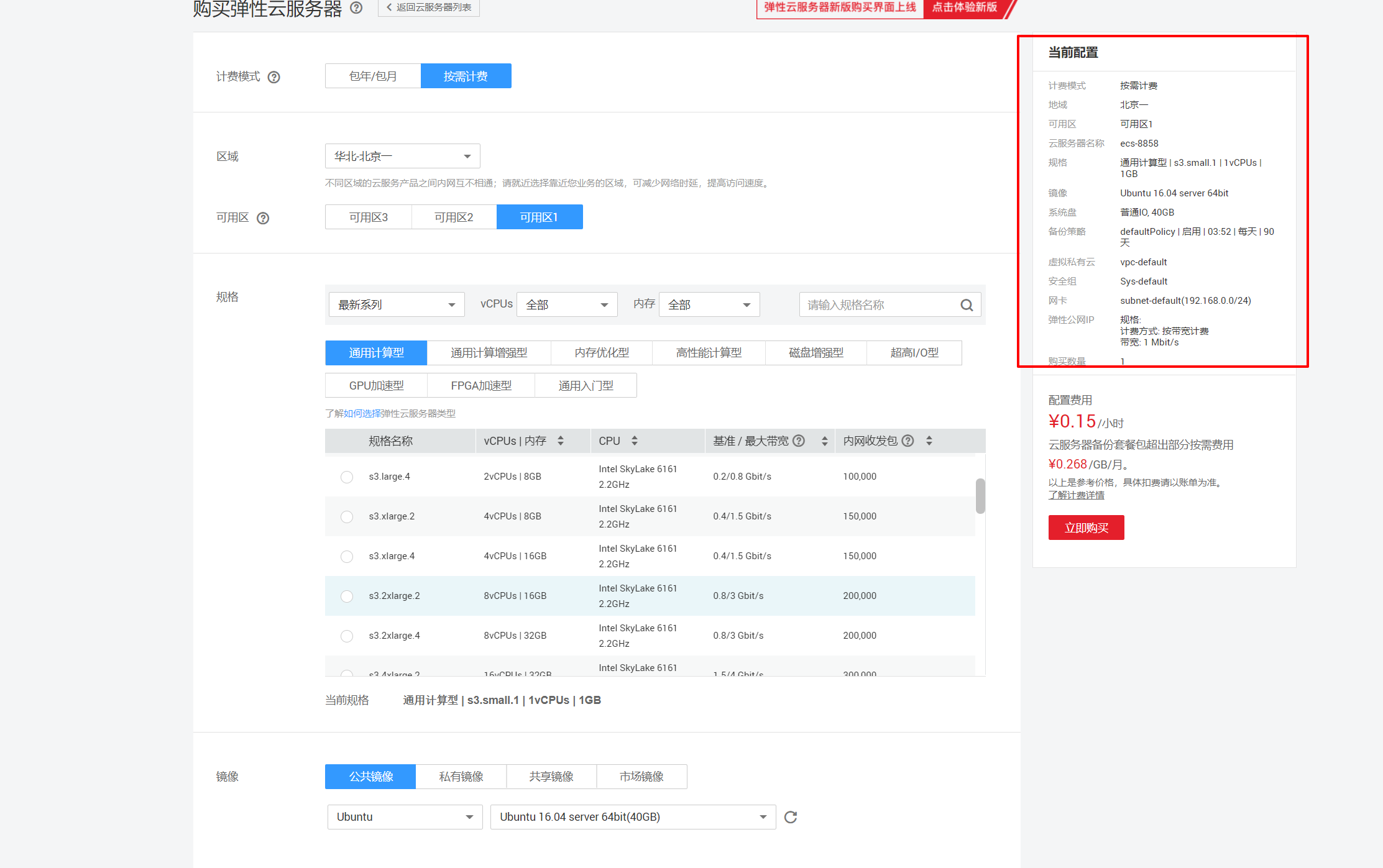Viewport: 1383px width, 868px height.
Task: Sort table by the CPU column arrows
Action: (635, 441)
